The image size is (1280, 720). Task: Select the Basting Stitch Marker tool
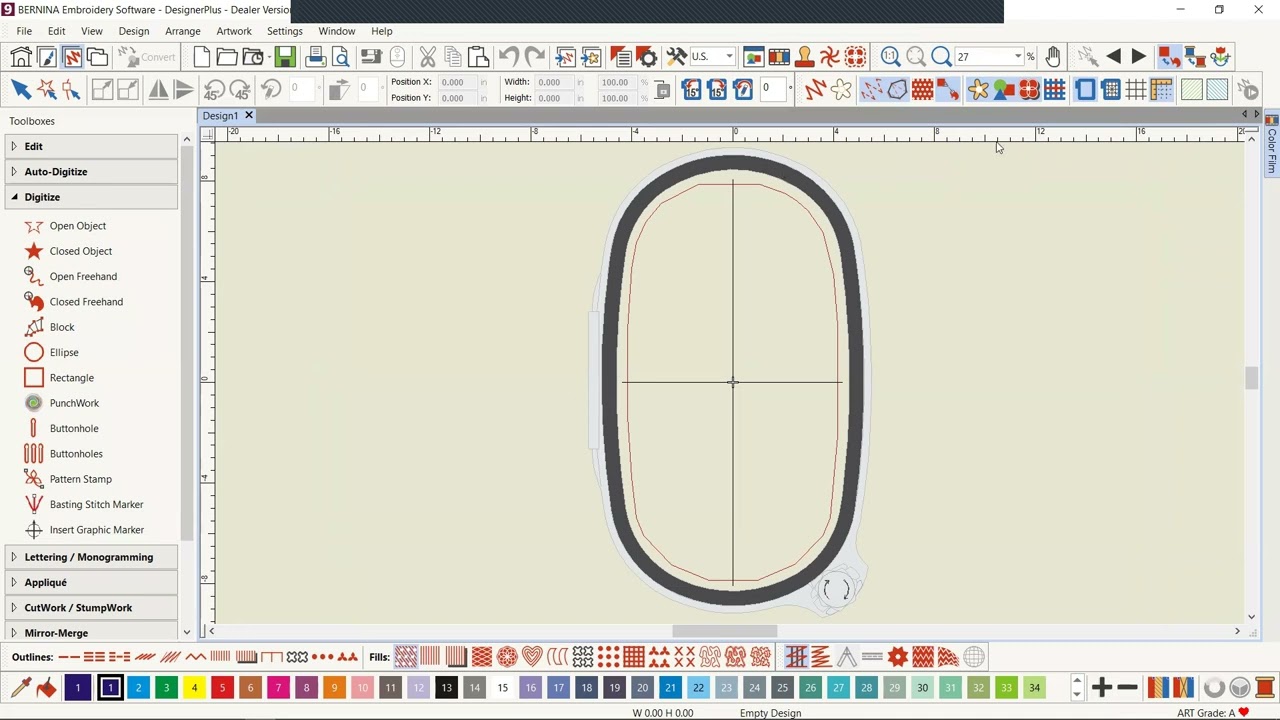tap(96, 504)
